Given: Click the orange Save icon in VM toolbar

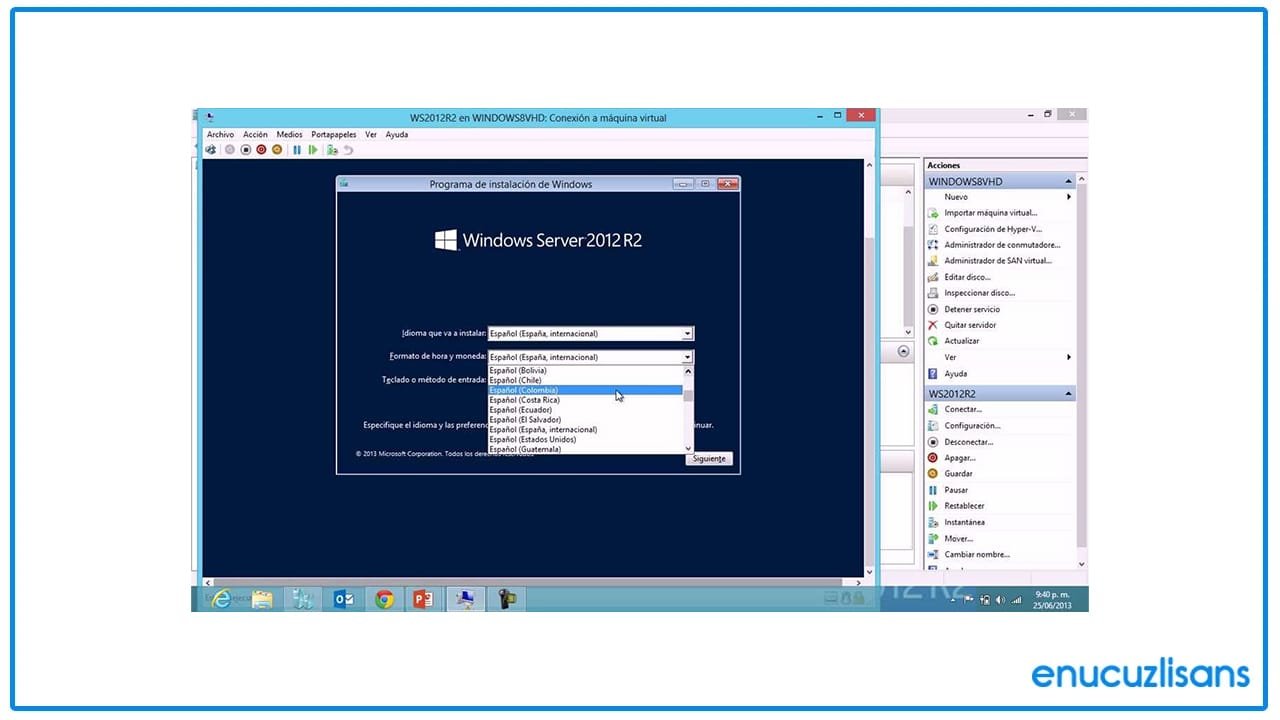Looking at the screenshot, I should 277,150.
